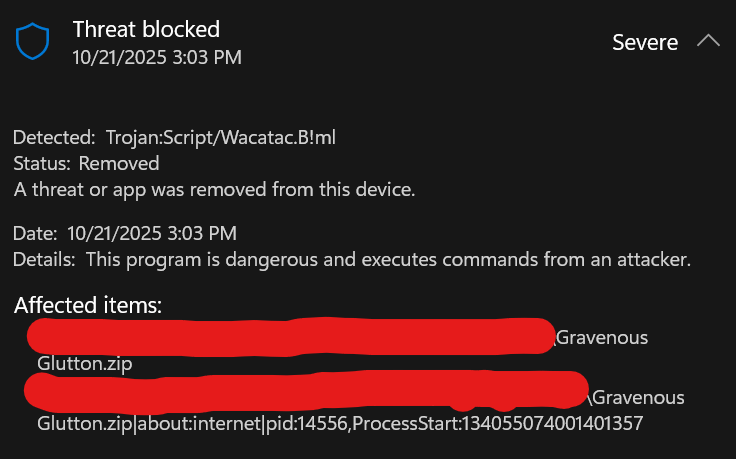Click the "Details:" description line
Image resolution: width=736 pixels, height=459 pixels.
coord(352,259)
